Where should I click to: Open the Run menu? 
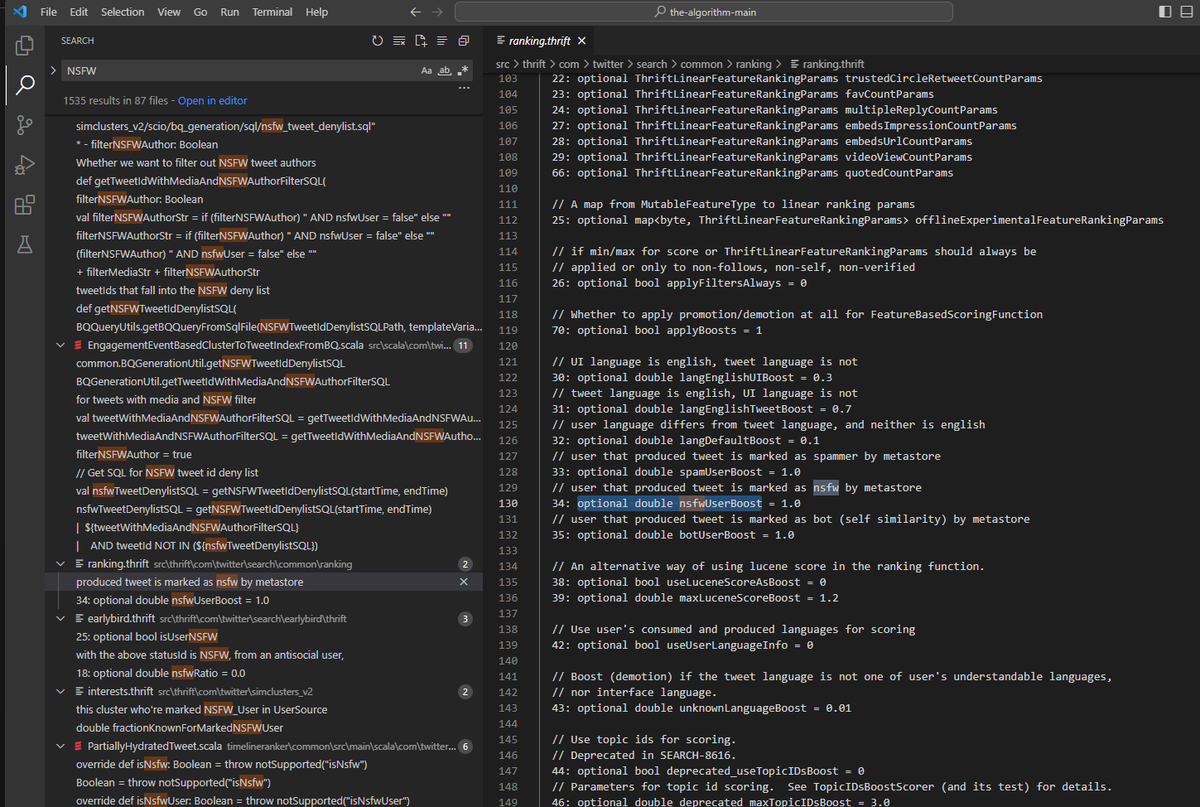230,12
